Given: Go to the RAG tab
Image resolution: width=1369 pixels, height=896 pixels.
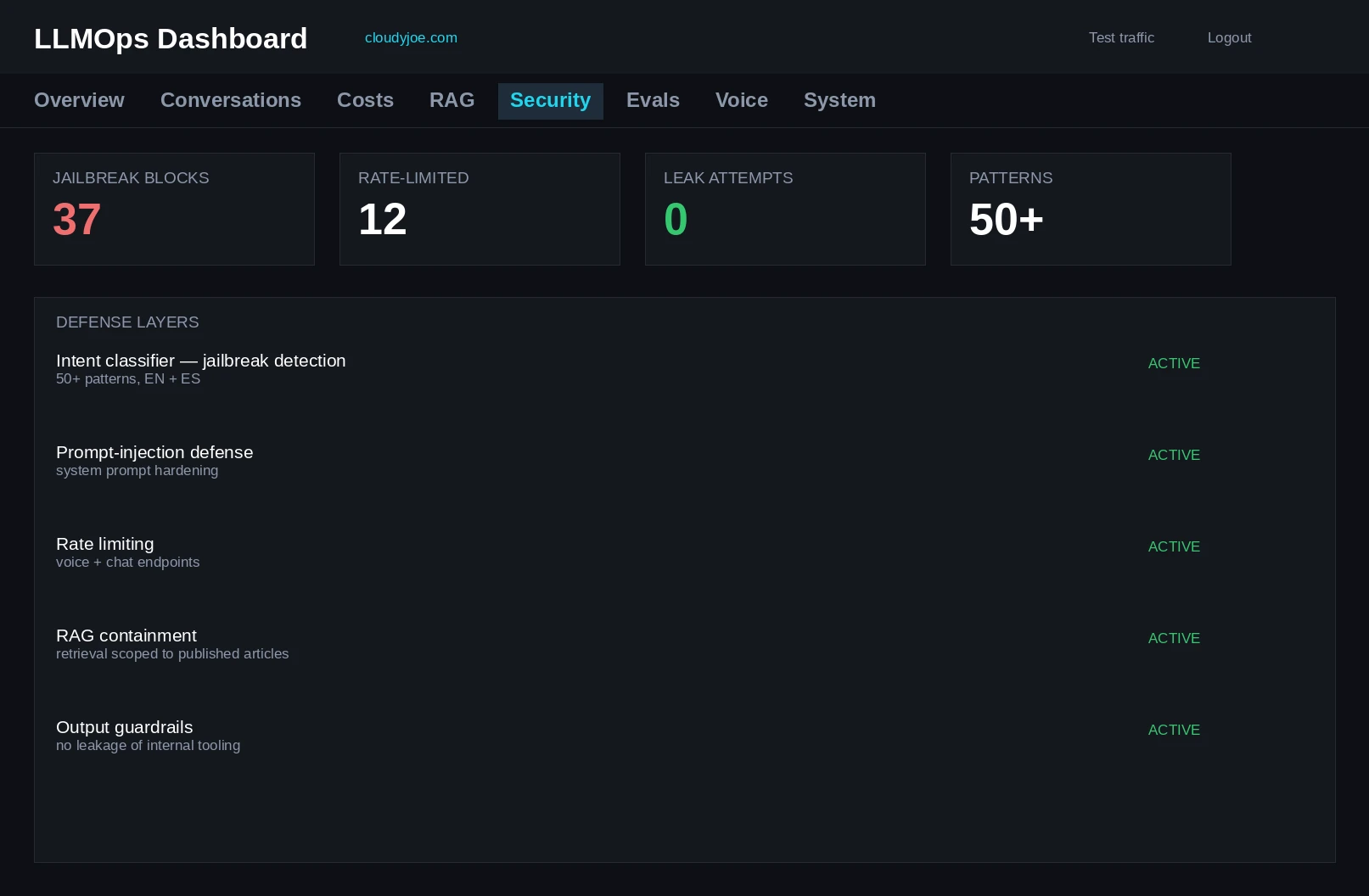Looking at the screenshot, I should coord(452,100).
